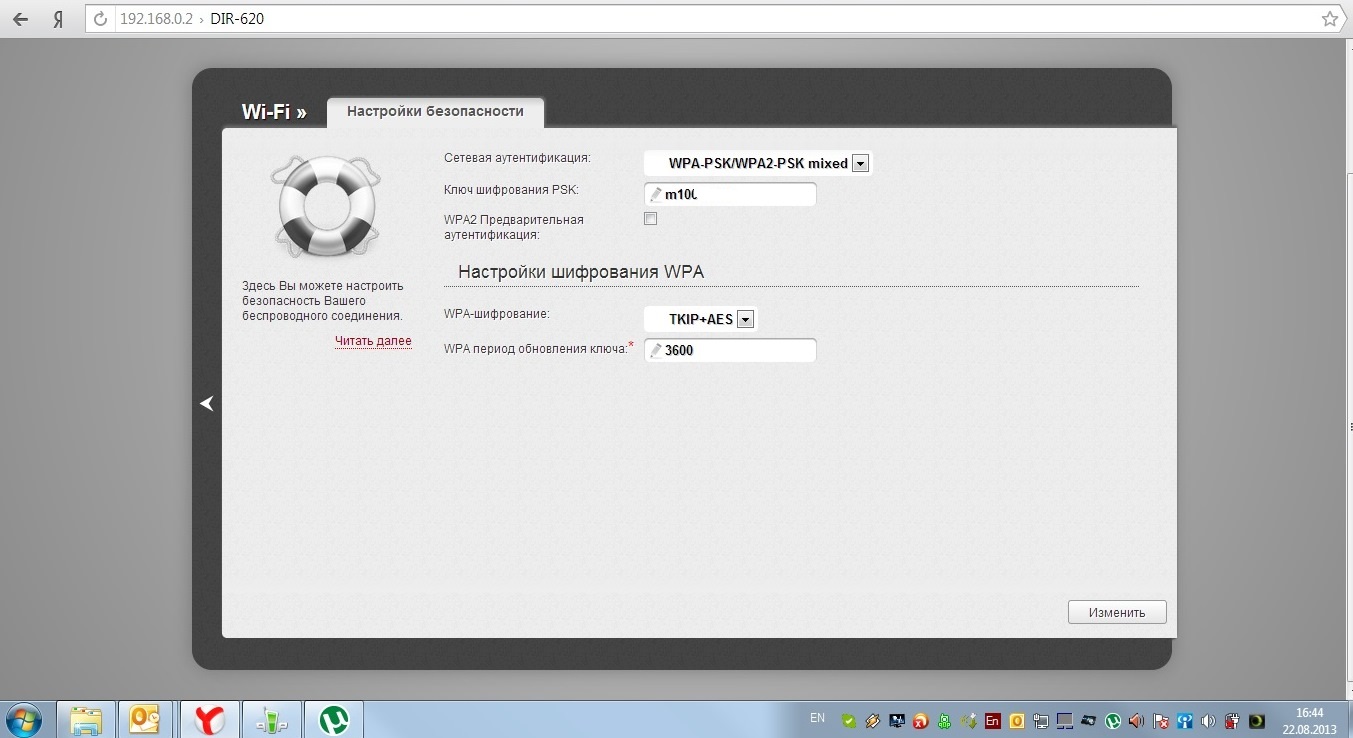Open the wired network tray icon
This screenshot has height=738, width=1353.
point(1041,720)
